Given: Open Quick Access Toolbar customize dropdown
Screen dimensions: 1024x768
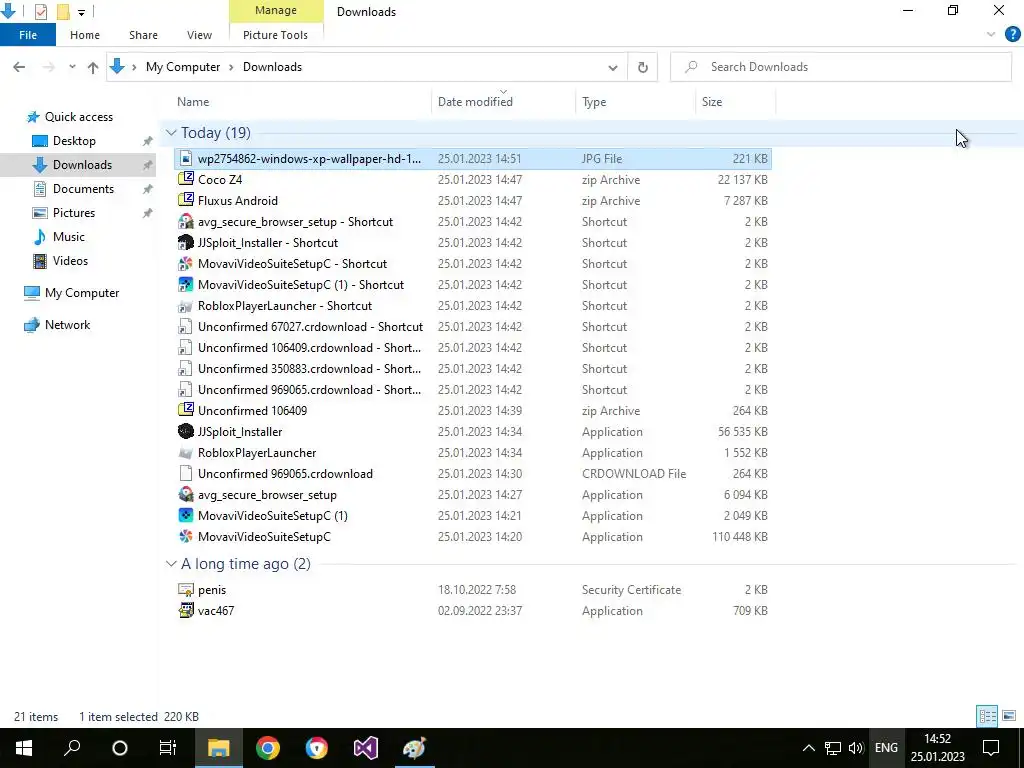Looking at the screenshot, I should pyautogui.click(x=81, y=12).
